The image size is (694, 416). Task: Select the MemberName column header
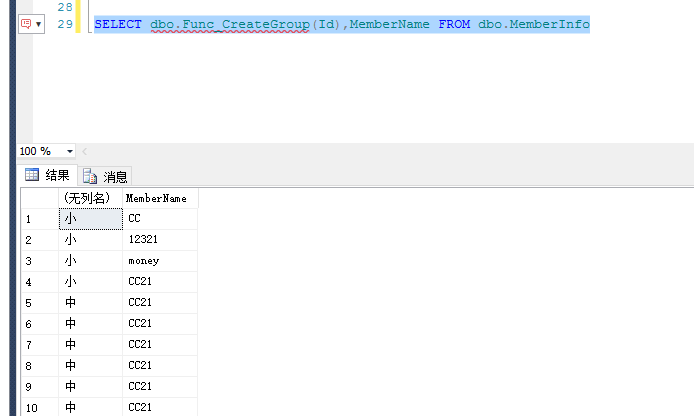tap(160, 198)
